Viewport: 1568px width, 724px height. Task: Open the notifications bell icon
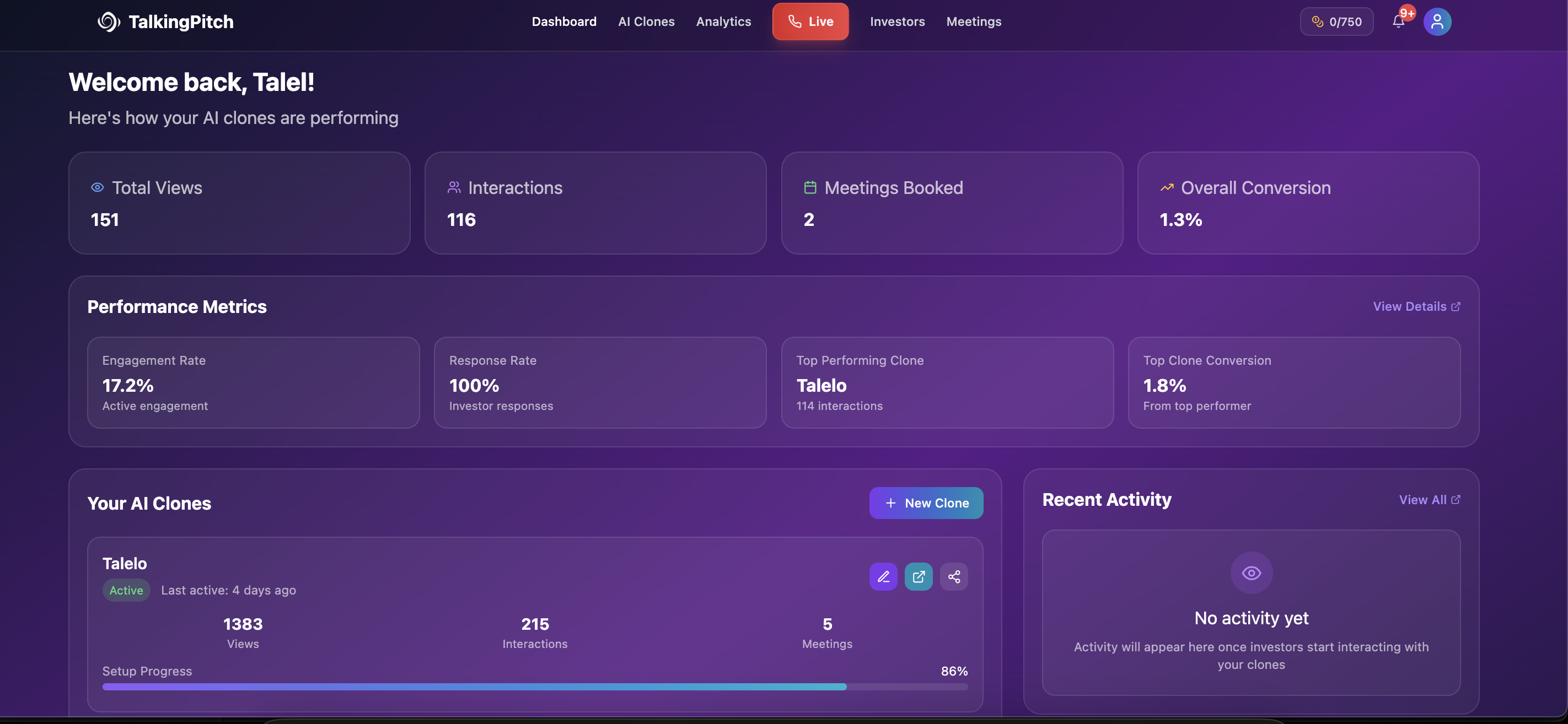[x=1398, y=22]
